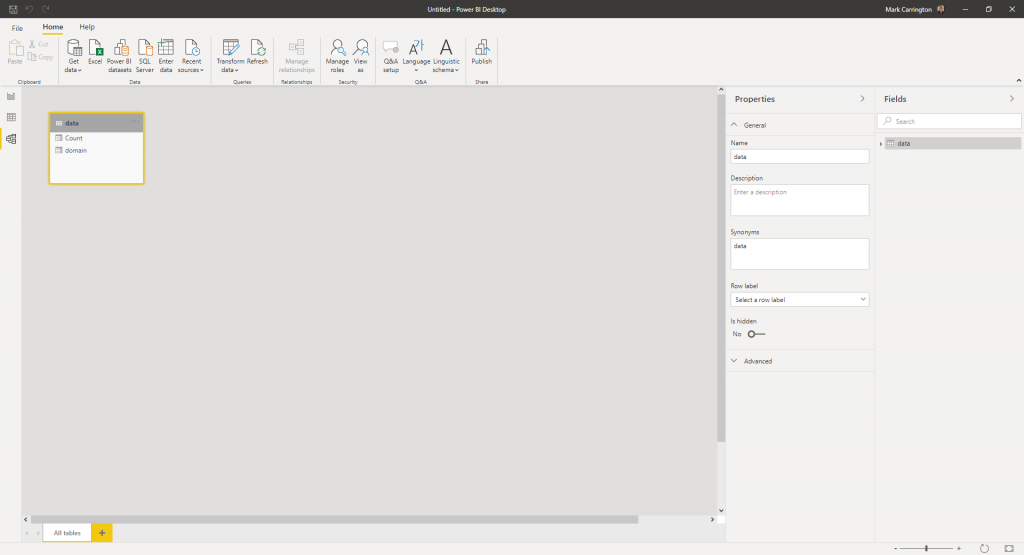Image resolution: width=1024 pixels, height=555 pixels.
Task: Switch to Data view in sidebar
Action: click(x=11, y=118)
